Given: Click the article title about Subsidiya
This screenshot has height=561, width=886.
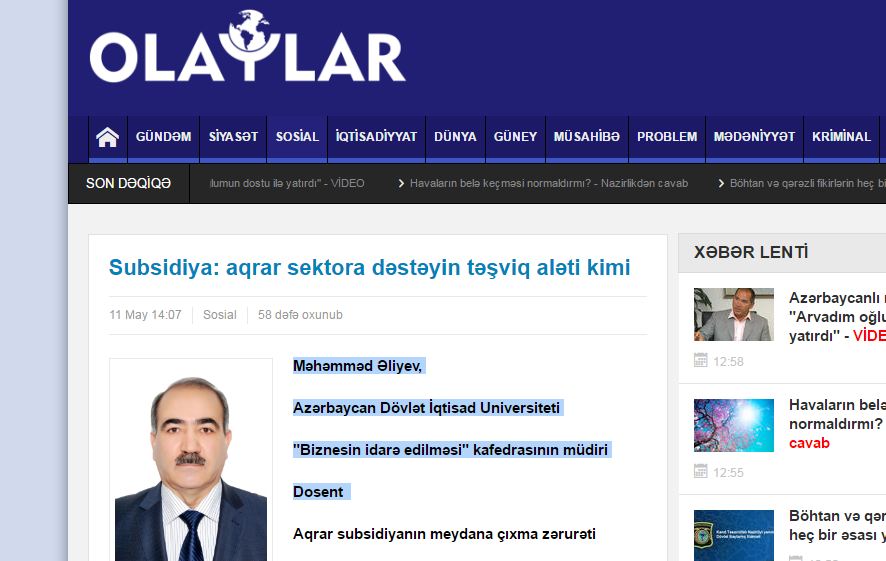Looking at the screenshot, I should point(369,267).
